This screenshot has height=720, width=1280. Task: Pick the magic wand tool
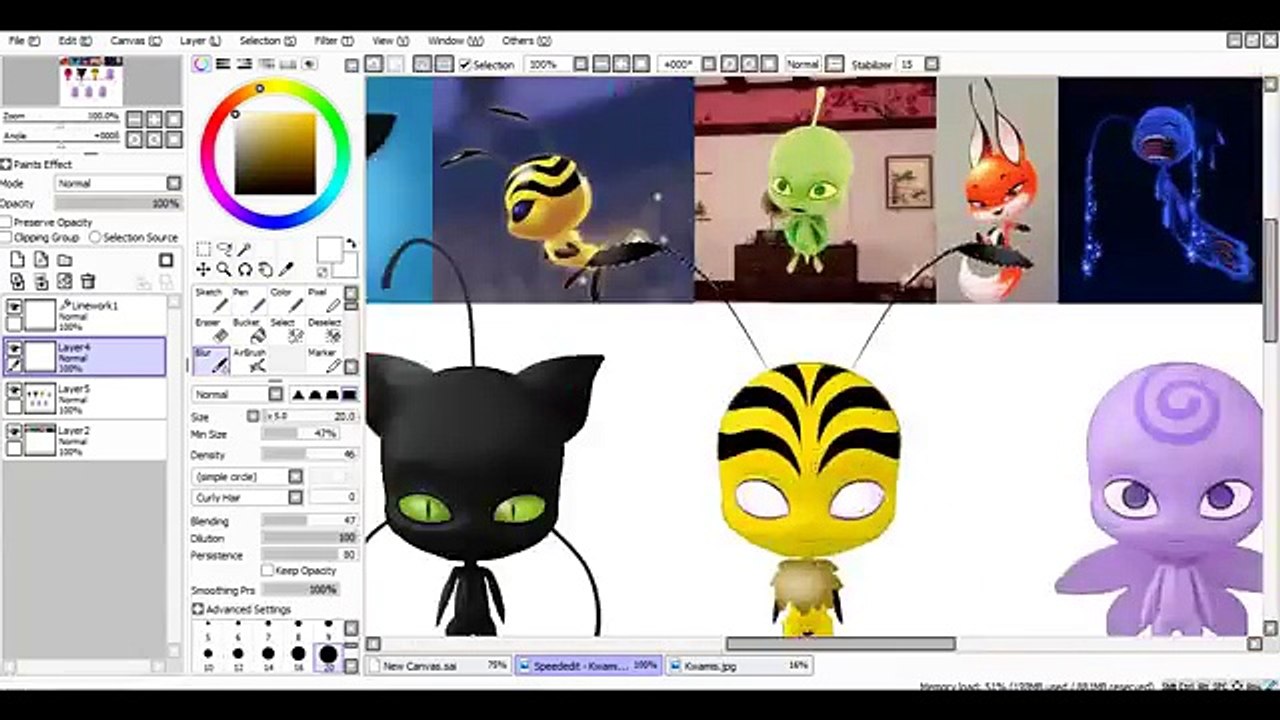tap(244, 249)
